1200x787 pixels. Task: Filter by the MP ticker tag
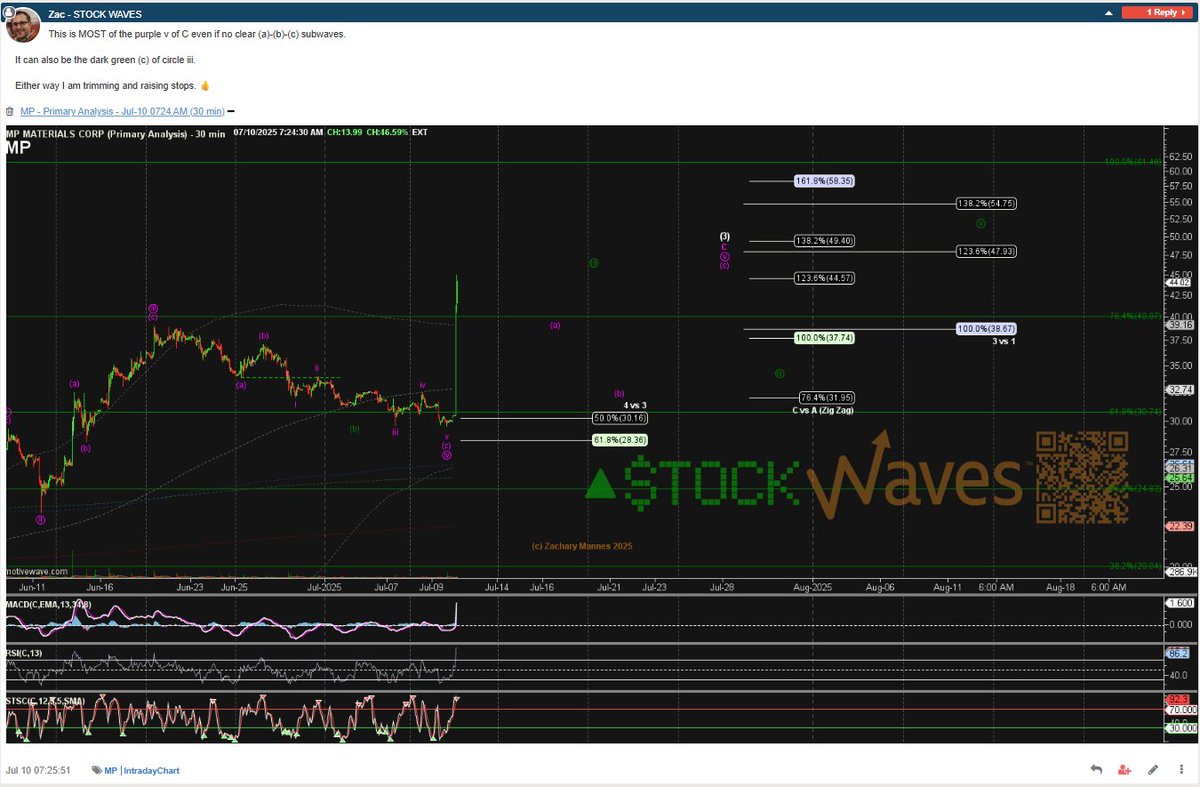point(111,771)
